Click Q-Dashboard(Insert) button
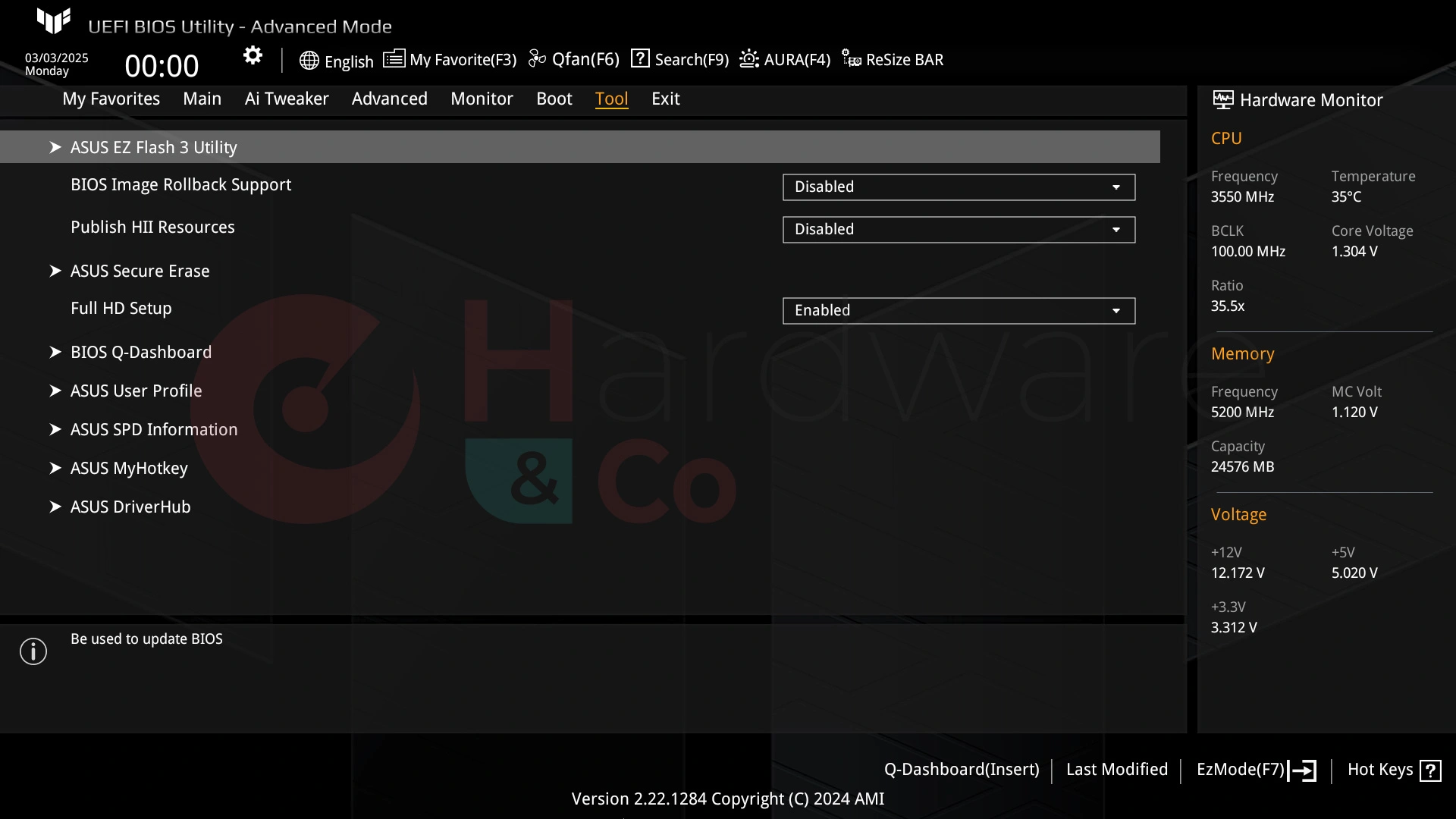This screenshot has height=819, width=1456. pyautogui.click(x=962, y=770)
